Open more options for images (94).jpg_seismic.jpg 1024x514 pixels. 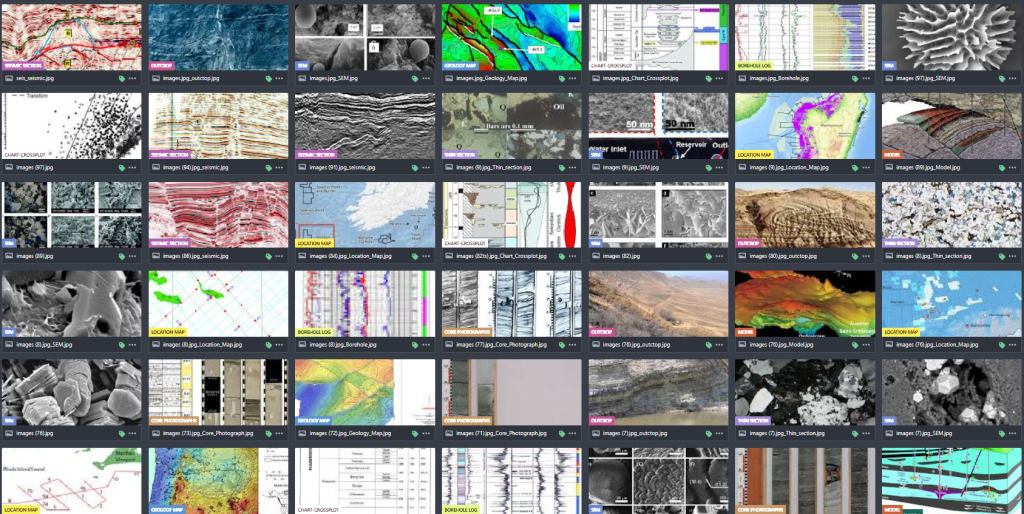pyautogui.click(x=279, y=166)
